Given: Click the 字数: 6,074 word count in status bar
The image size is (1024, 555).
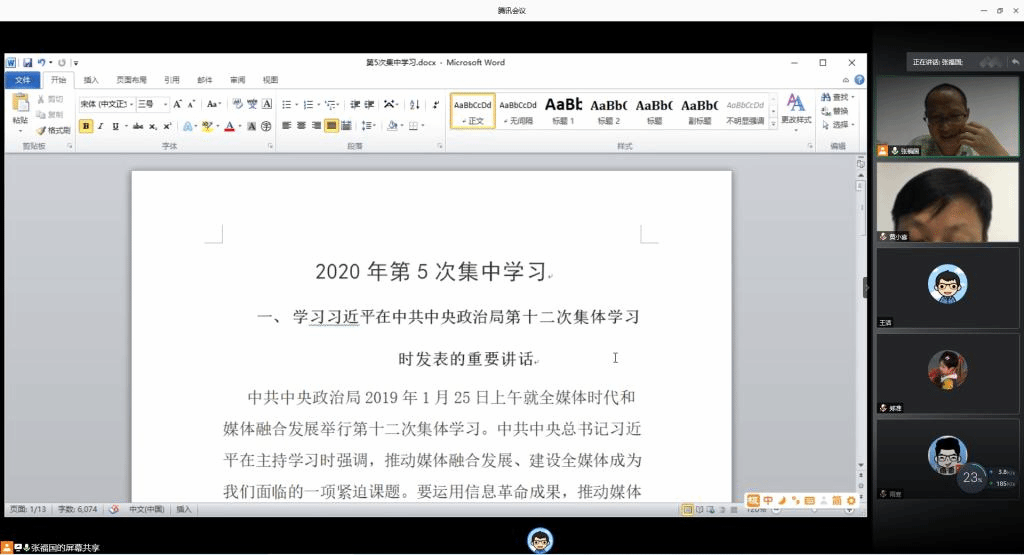Looking at the screenshot, I should (x=77, y=509).
